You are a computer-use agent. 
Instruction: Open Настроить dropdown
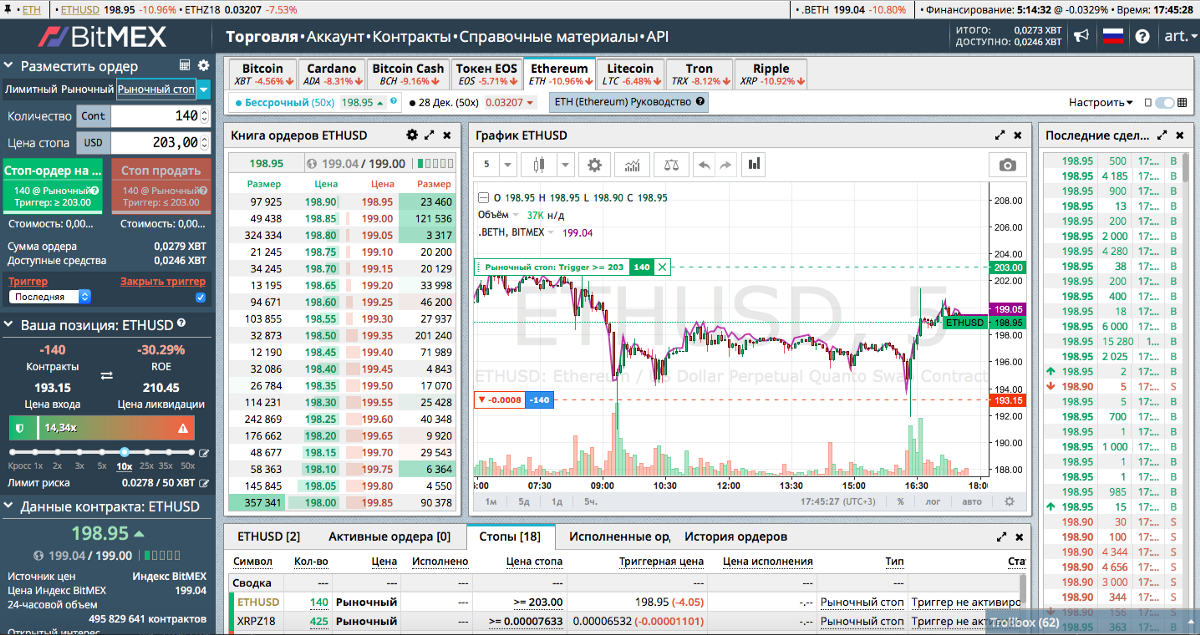coord(1101,102)
